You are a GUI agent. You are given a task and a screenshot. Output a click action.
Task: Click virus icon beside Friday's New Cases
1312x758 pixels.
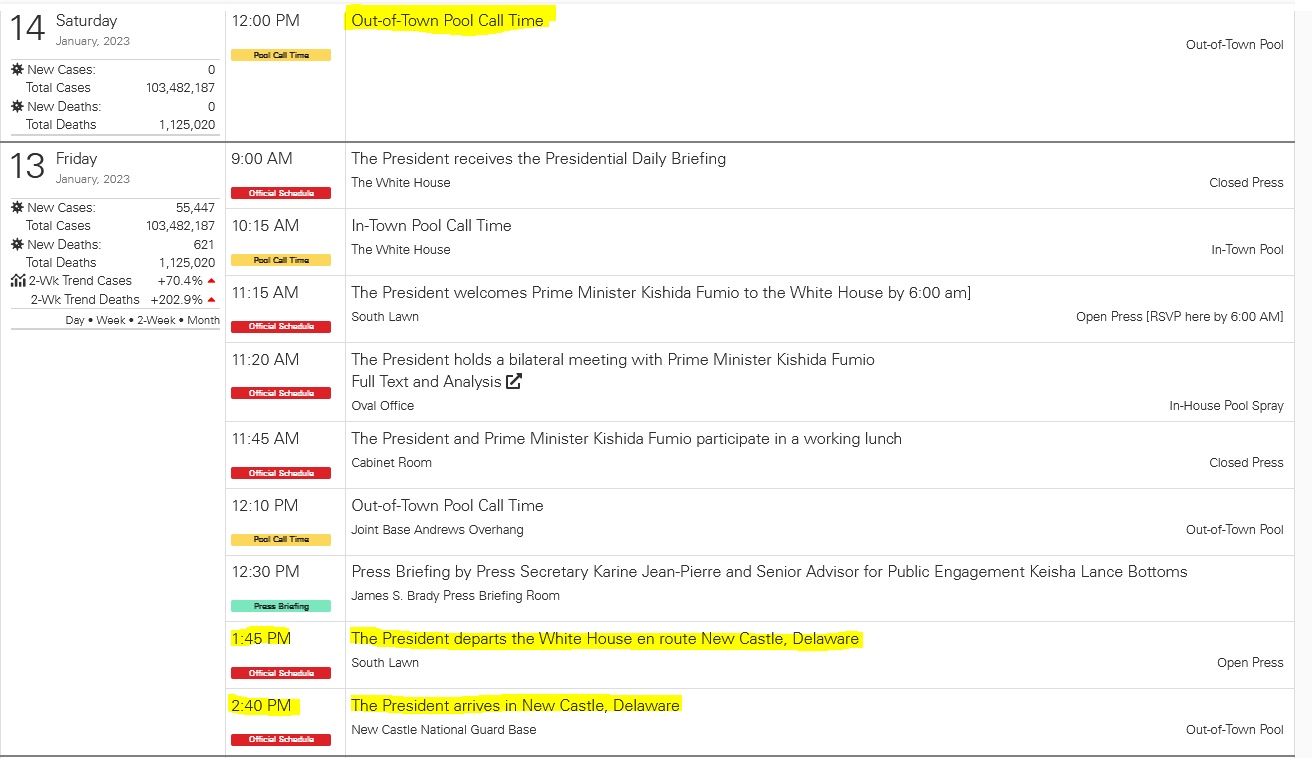tap(17, 208)
